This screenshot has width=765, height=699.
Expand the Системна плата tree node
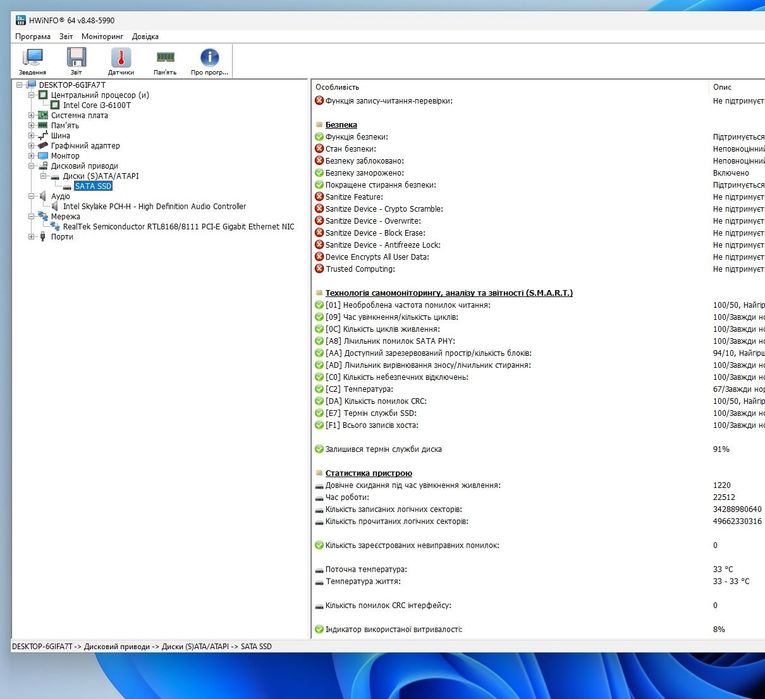[x=31, y=115]
